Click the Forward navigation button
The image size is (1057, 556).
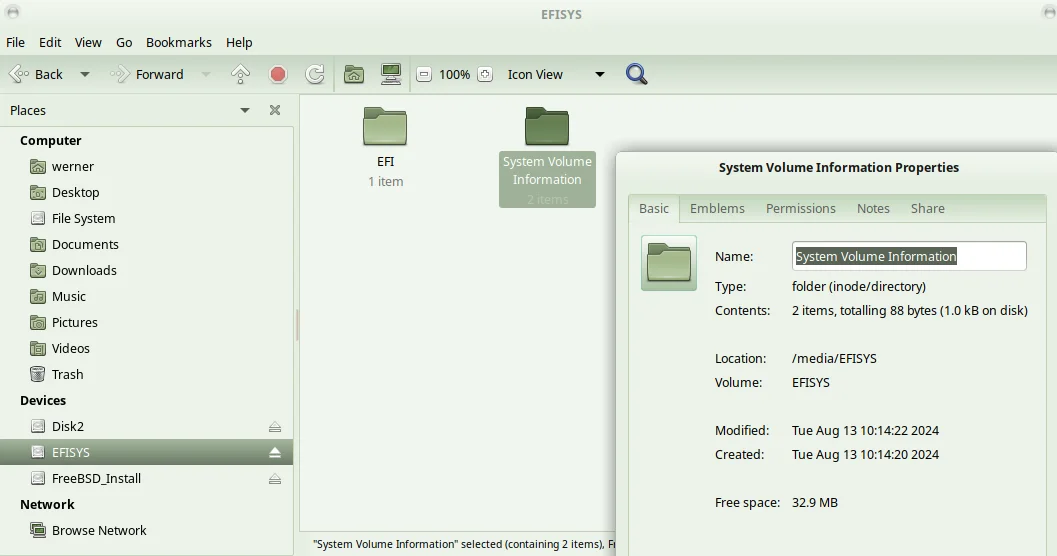(146, 74)
